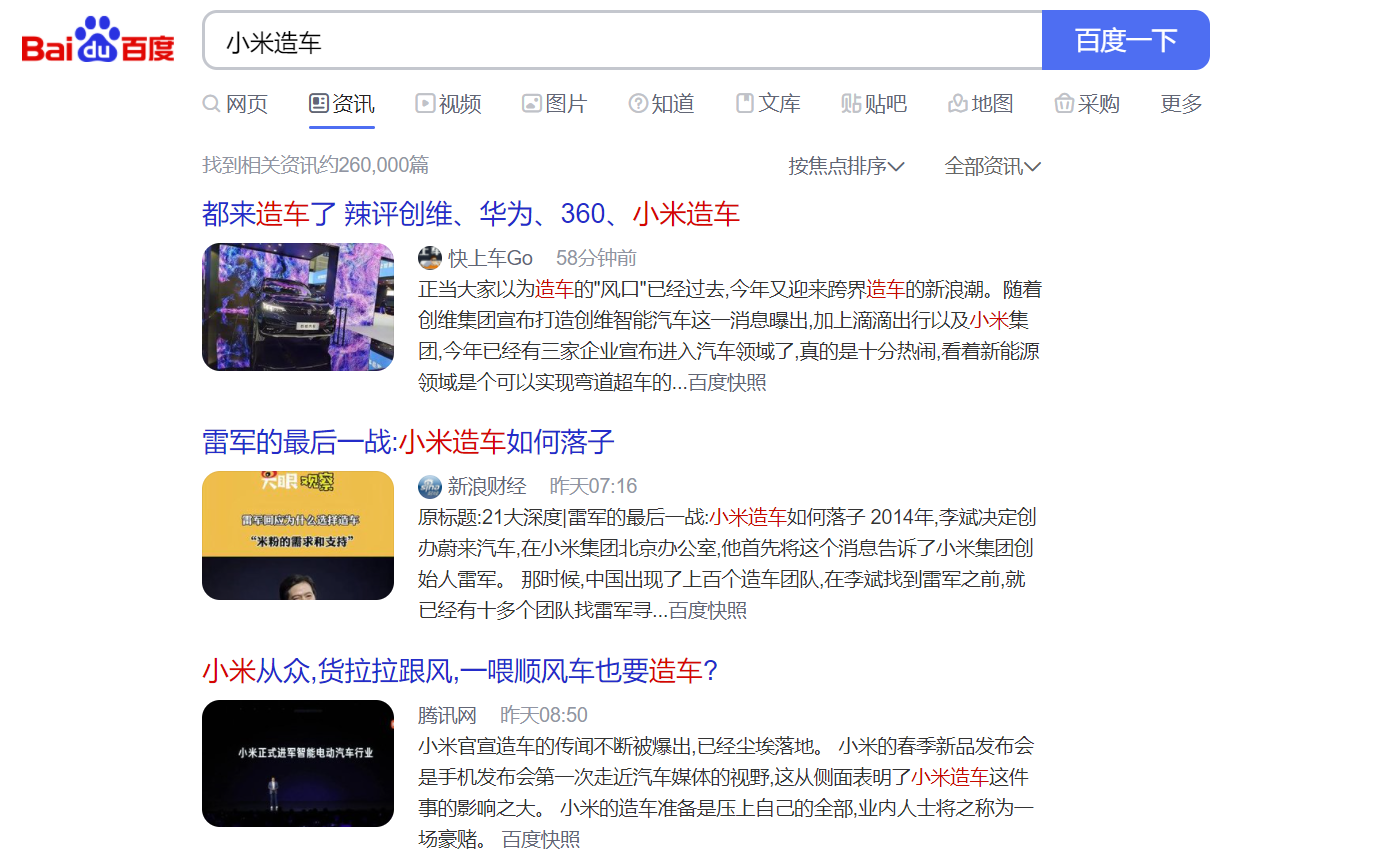Image resolution: width=1381 pixels, height=857 pixels.
Task: Click the search box containing 小米造车
Action: pos(622,40)
